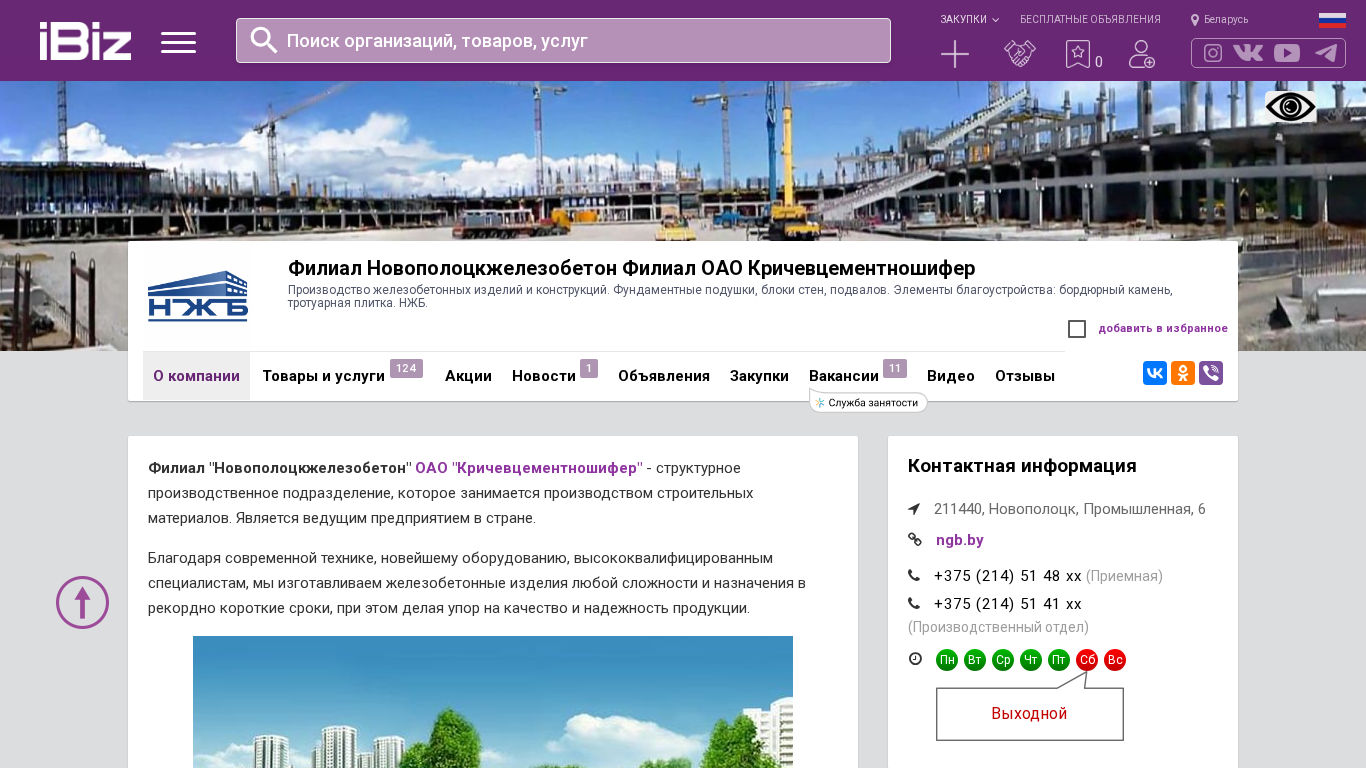
Task: Share the company page on VK
Action: point(1155,373)
